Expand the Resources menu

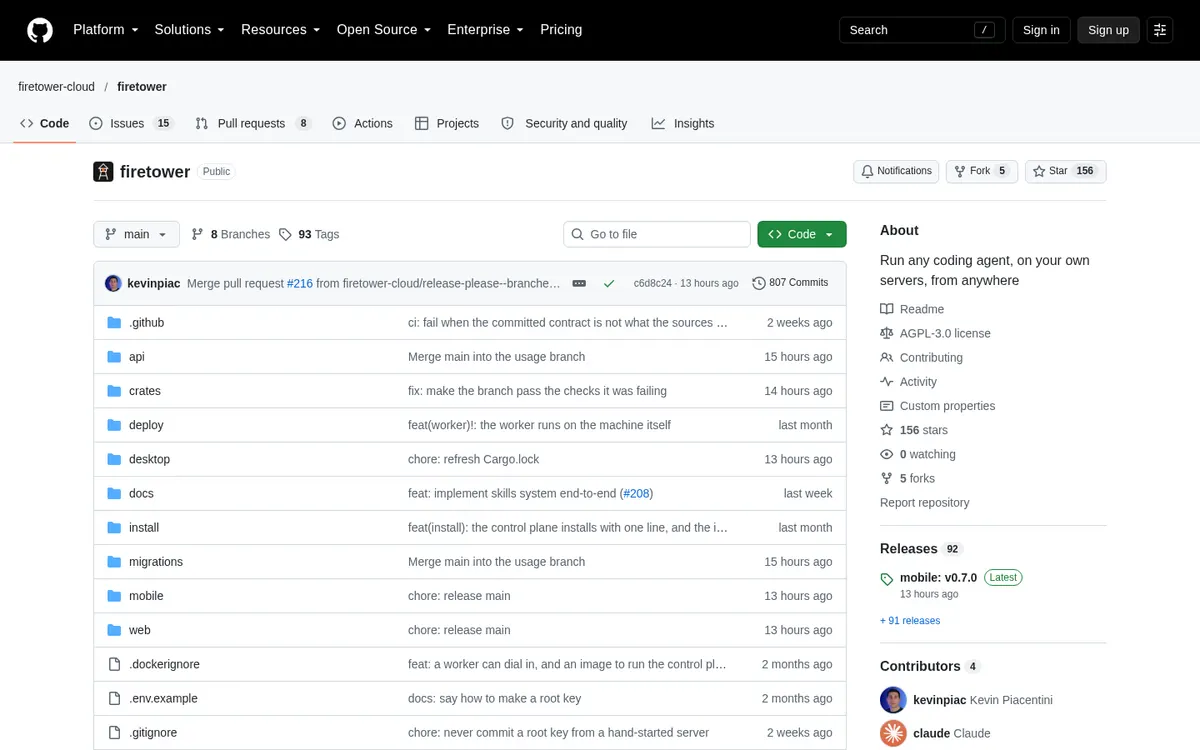pos(281,30)
